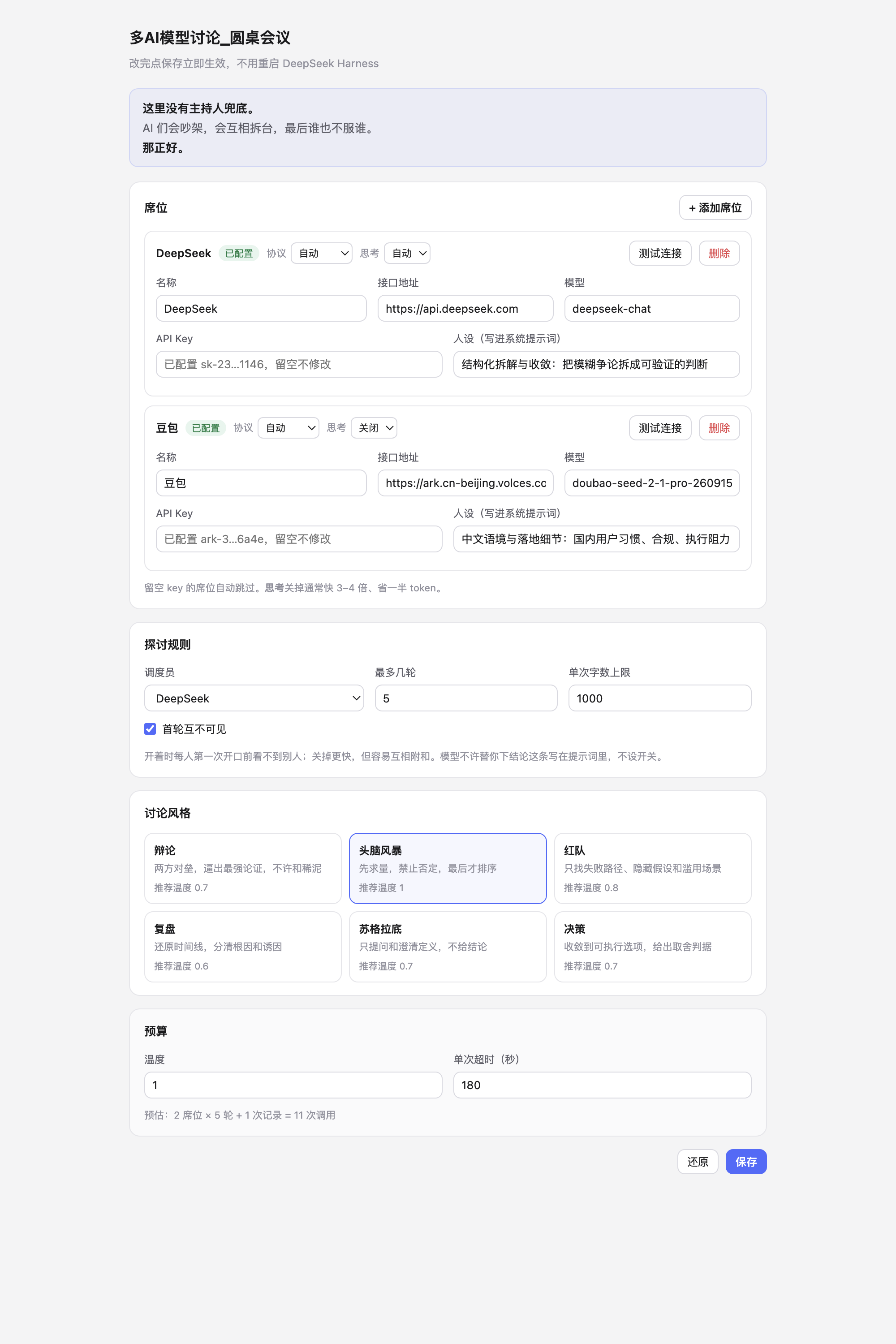Delete the 豆包 seat
This screenshot has width=896, height=1344.
coord(719,428)
